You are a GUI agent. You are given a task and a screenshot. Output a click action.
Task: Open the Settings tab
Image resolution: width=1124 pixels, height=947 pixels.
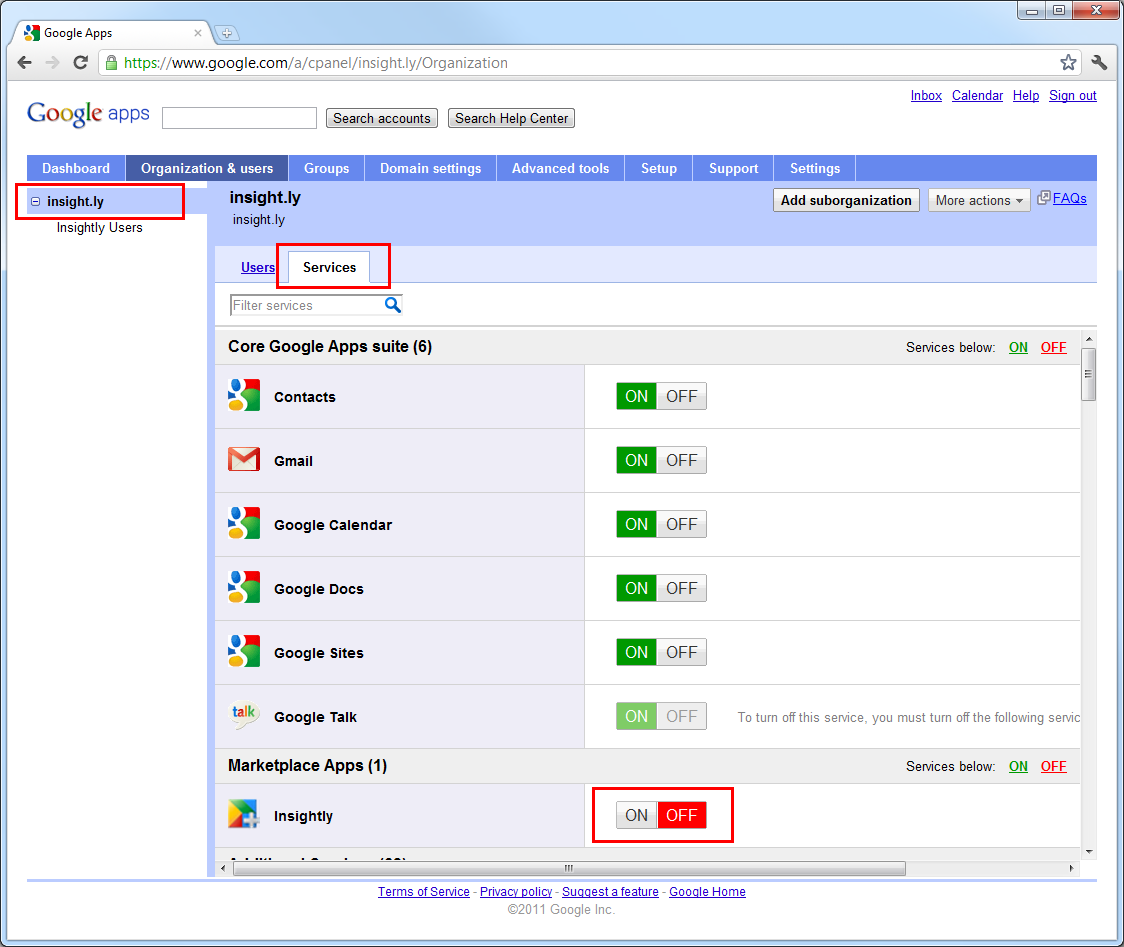pos(814,168)
